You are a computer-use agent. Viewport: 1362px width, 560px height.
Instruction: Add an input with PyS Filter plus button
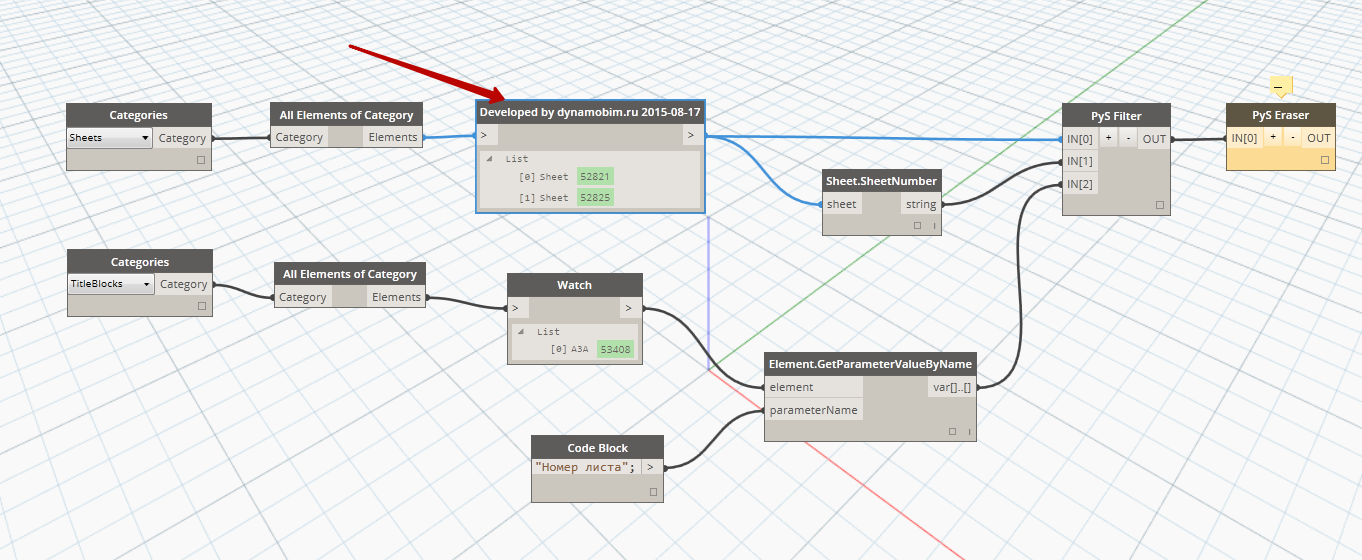(1108, 139)
